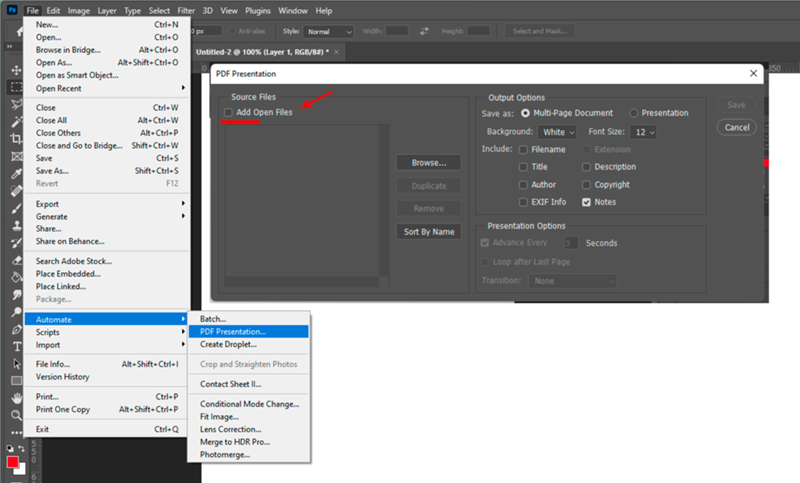Select the Eyedropper tool
Screen dimensions: 800x483
[16, 173]
